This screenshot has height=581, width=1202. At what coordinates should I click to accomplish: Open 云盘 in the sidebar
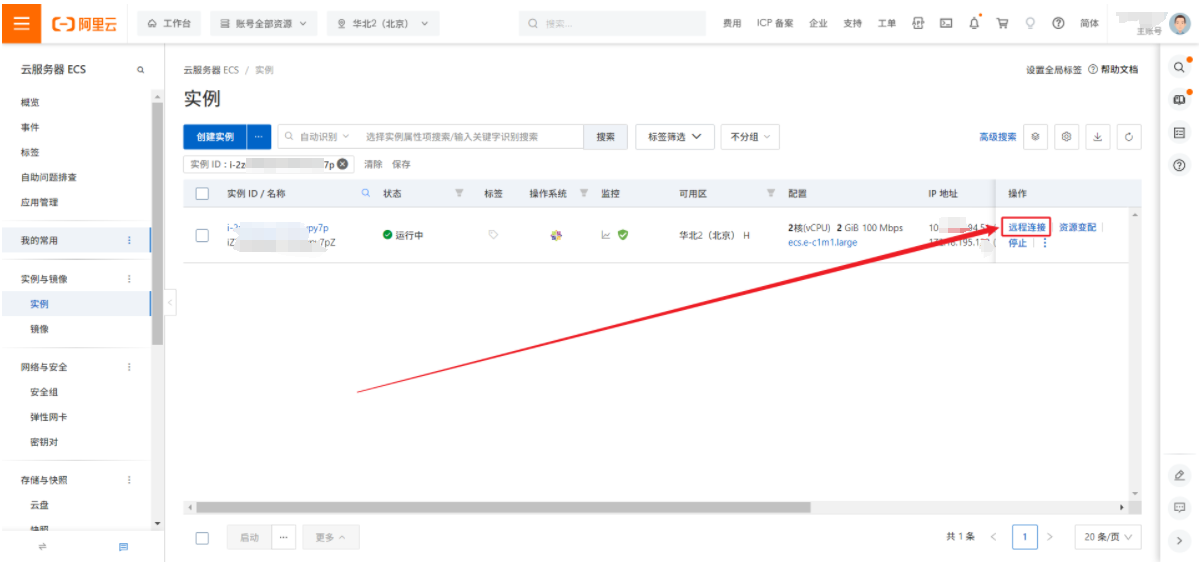(39, 505)
